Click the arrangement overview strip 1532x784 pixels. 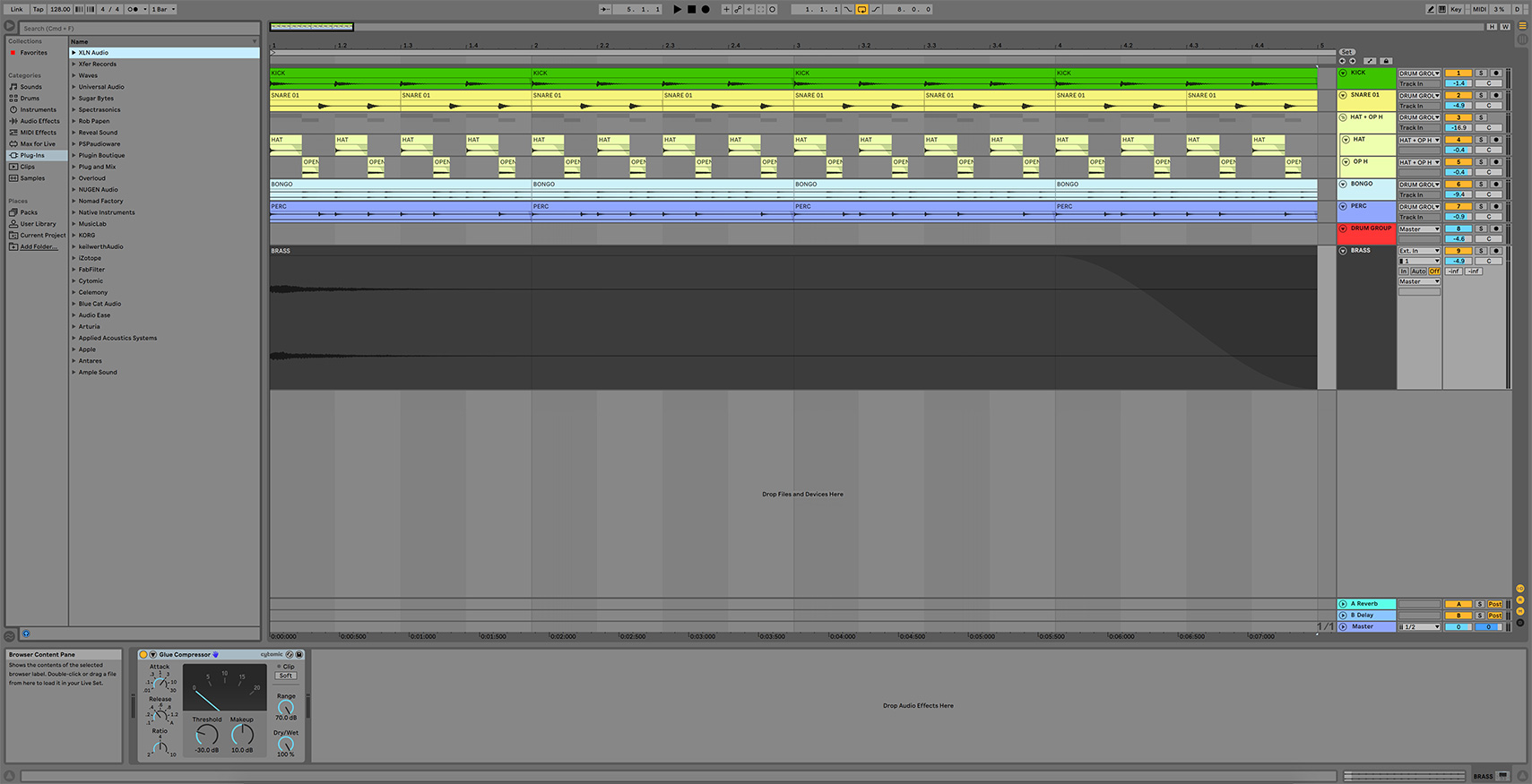[x=876, y=27]
